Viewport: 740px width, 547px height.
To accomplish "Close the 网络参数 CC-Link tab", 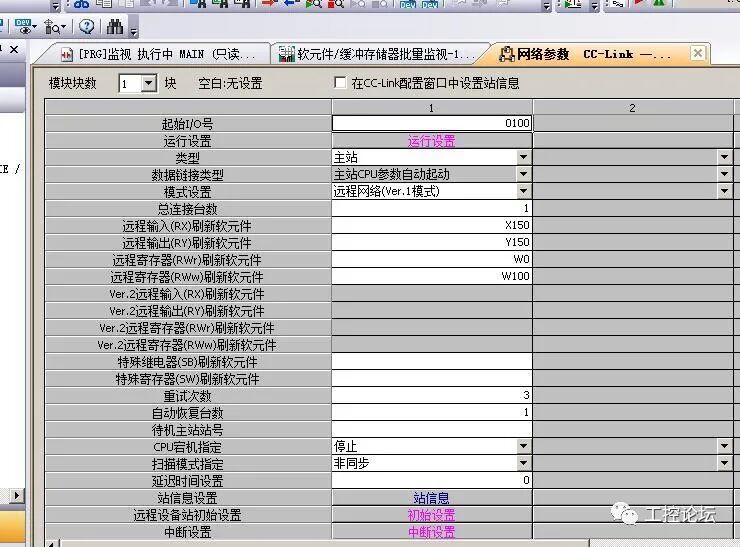I will 698,53.
